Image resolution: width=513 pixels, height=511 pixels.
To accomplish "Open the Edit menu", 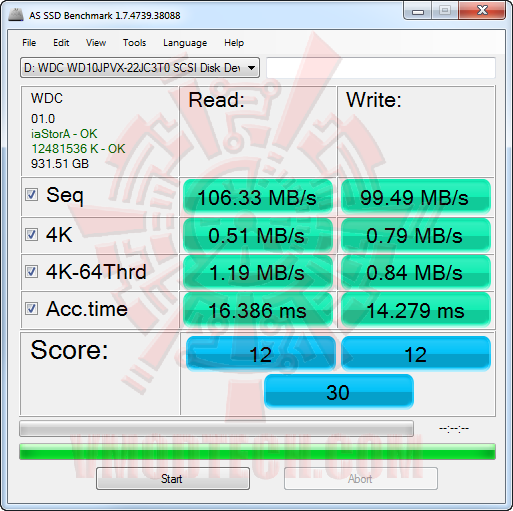I will click(61, 43).
